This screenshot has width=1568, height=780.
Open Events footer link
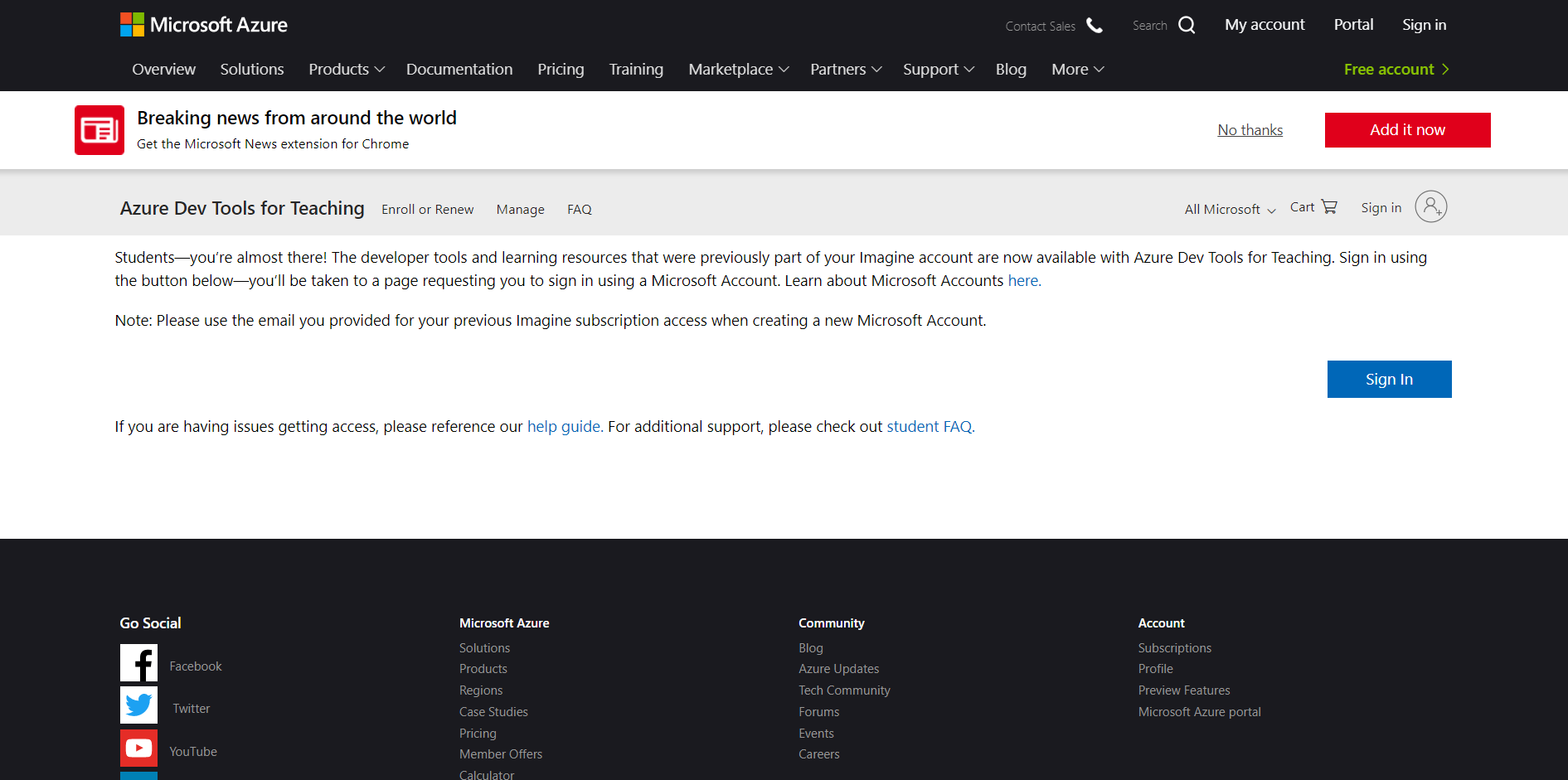(817, 734)
